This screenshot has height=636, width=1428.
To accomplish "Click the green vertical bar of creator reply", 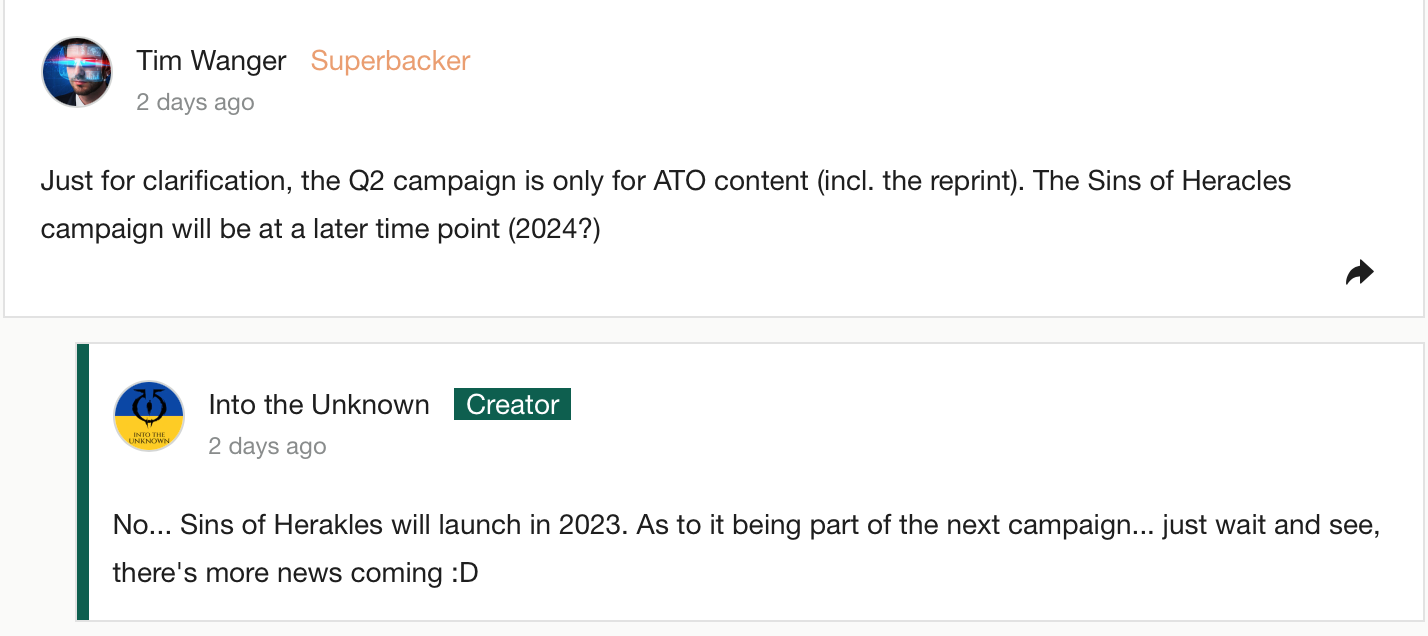I will click(x=83, y=482).
